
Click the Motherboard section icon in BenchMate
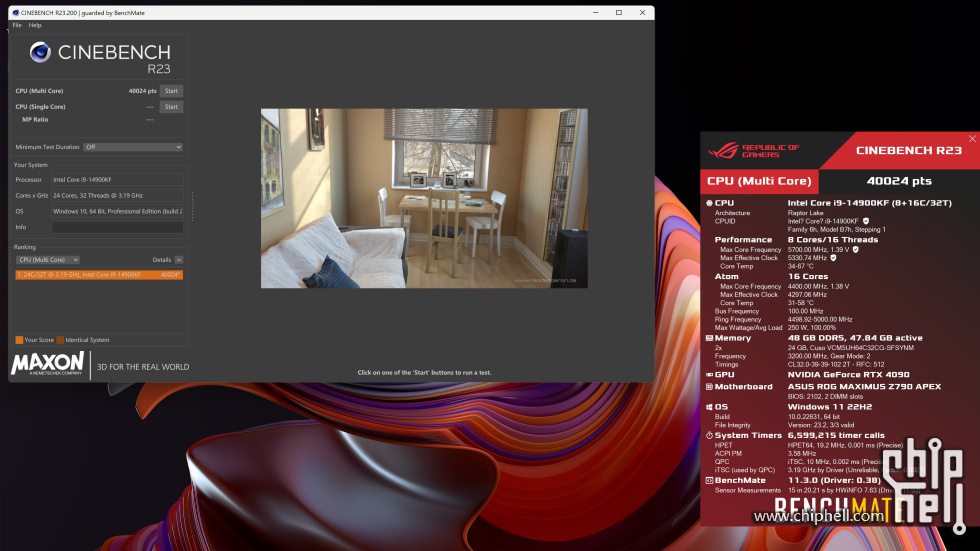(x=709, y=387)
